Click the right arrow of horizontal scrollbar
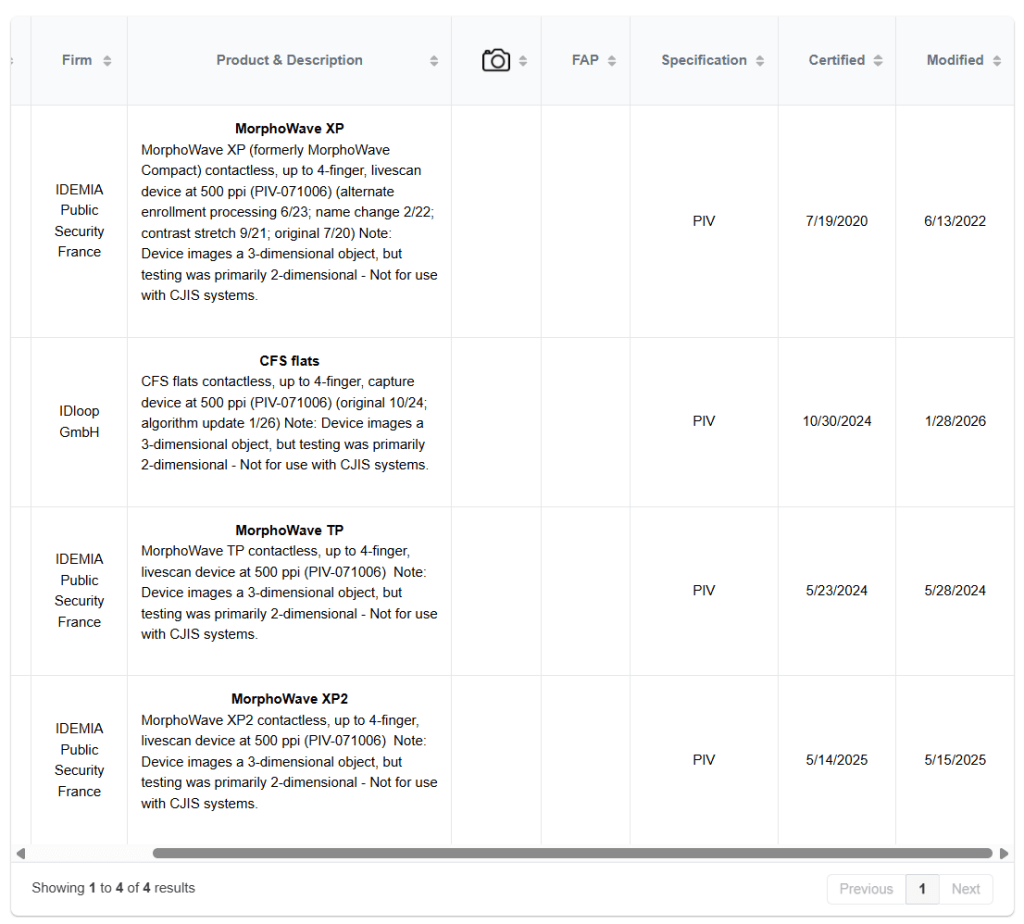Image resolution: width=1024 pixels, height=924 pixels. tap(1004, 853)
